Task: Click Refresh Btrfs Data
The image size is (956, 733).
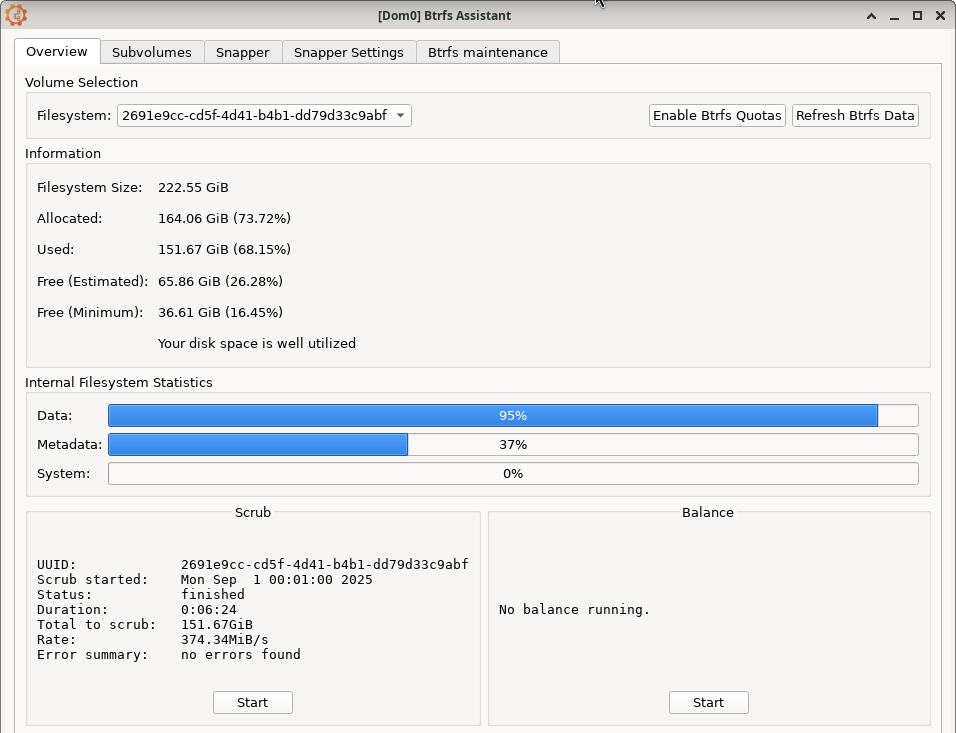Action: tap(855, 116)
